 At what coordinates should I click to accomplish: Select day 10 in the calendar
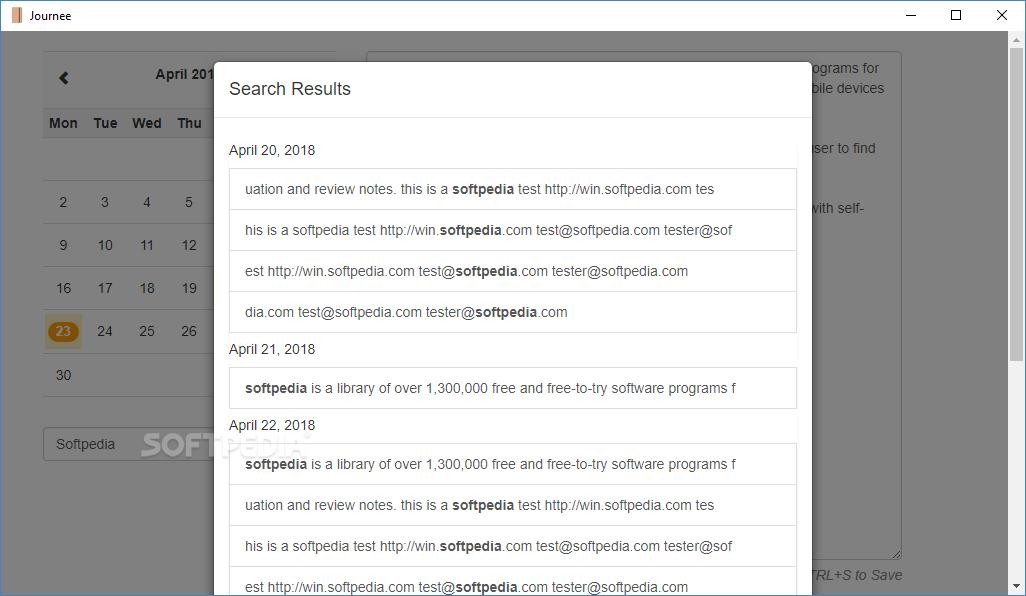click(105, 245)
